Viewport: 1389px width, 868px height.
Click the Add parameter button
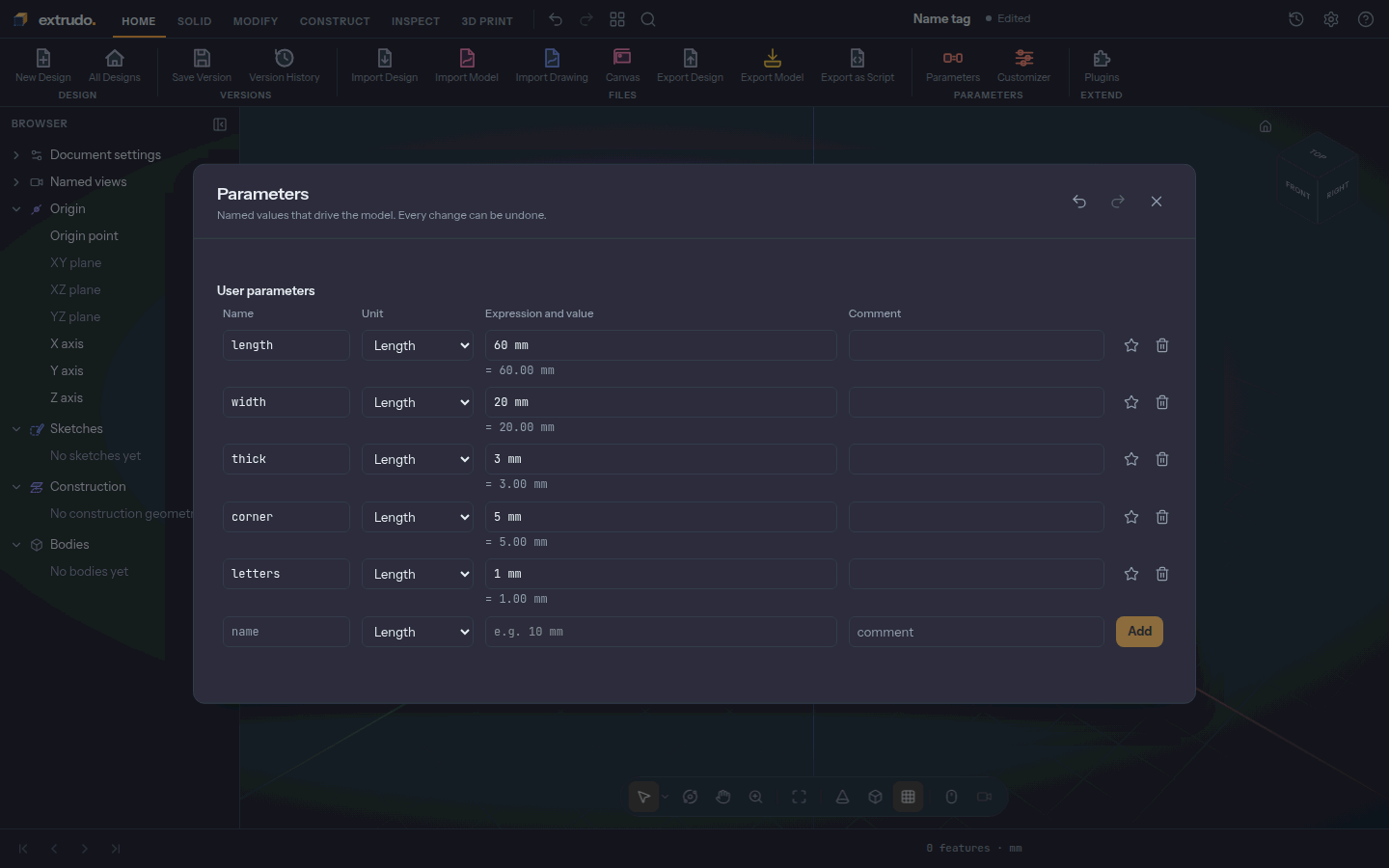point(1139,632)
